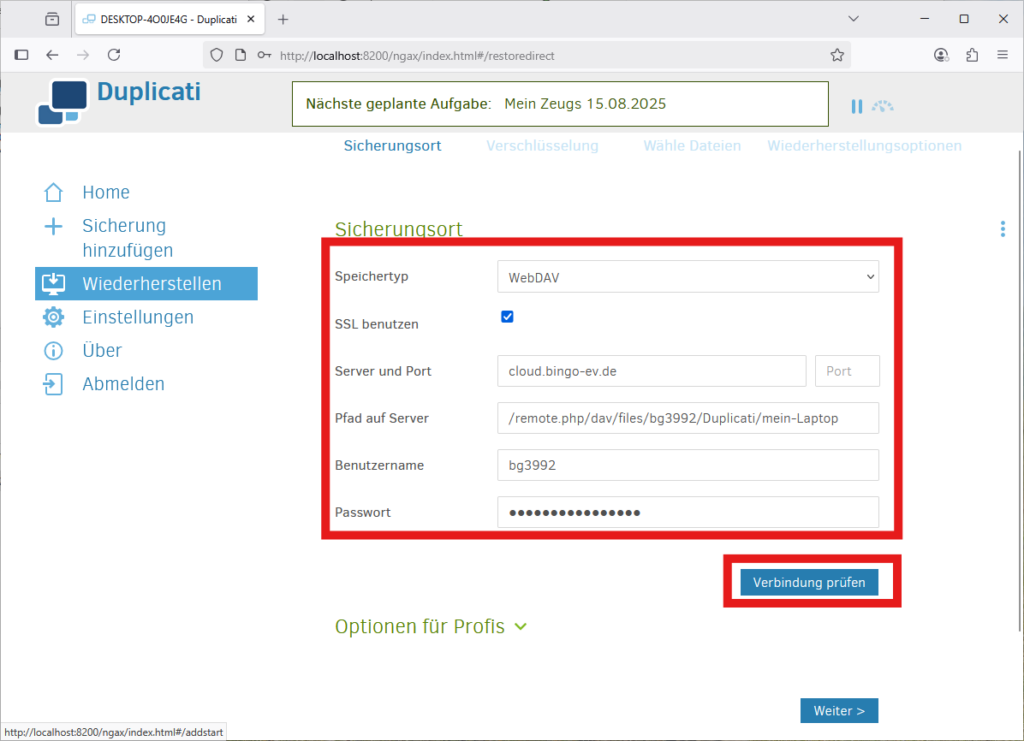Click the page vertical scrollbar

click(x=1019, y=392)
